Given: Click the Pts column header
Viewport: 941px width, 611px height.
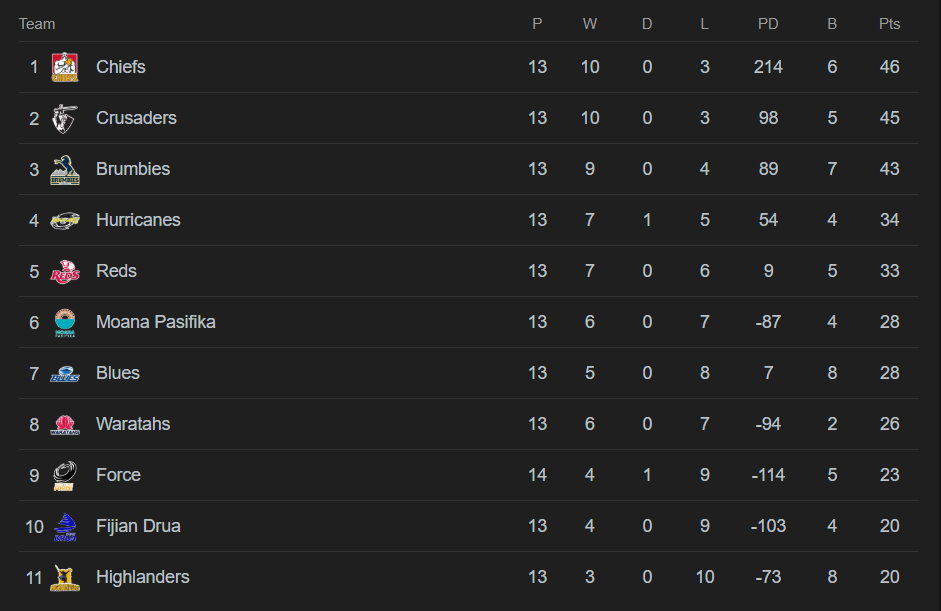Looking at the screenshot, I should [889, 24].
